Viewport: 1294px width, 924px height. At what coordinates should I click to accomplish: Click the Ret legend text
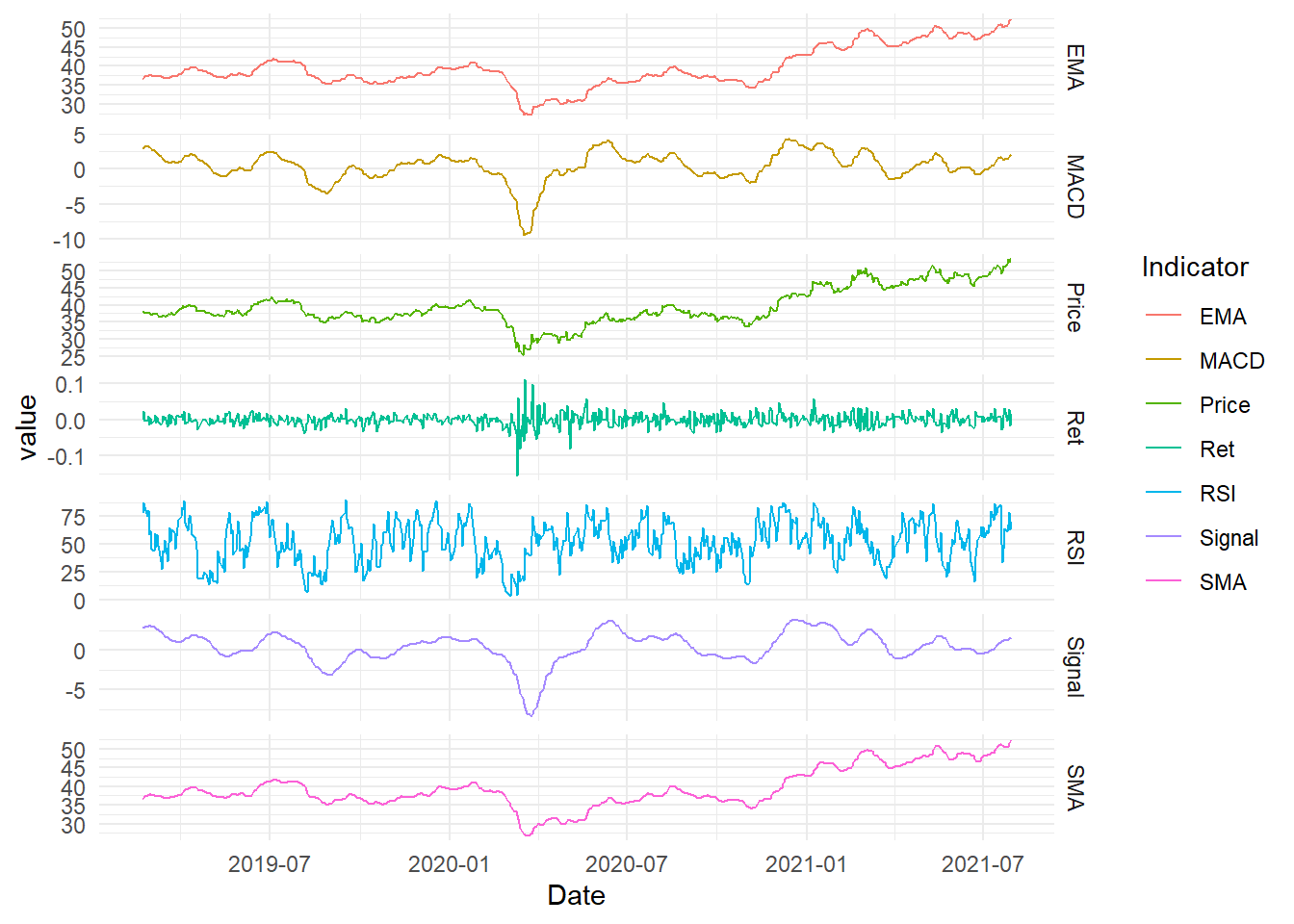pos(1217,449)
